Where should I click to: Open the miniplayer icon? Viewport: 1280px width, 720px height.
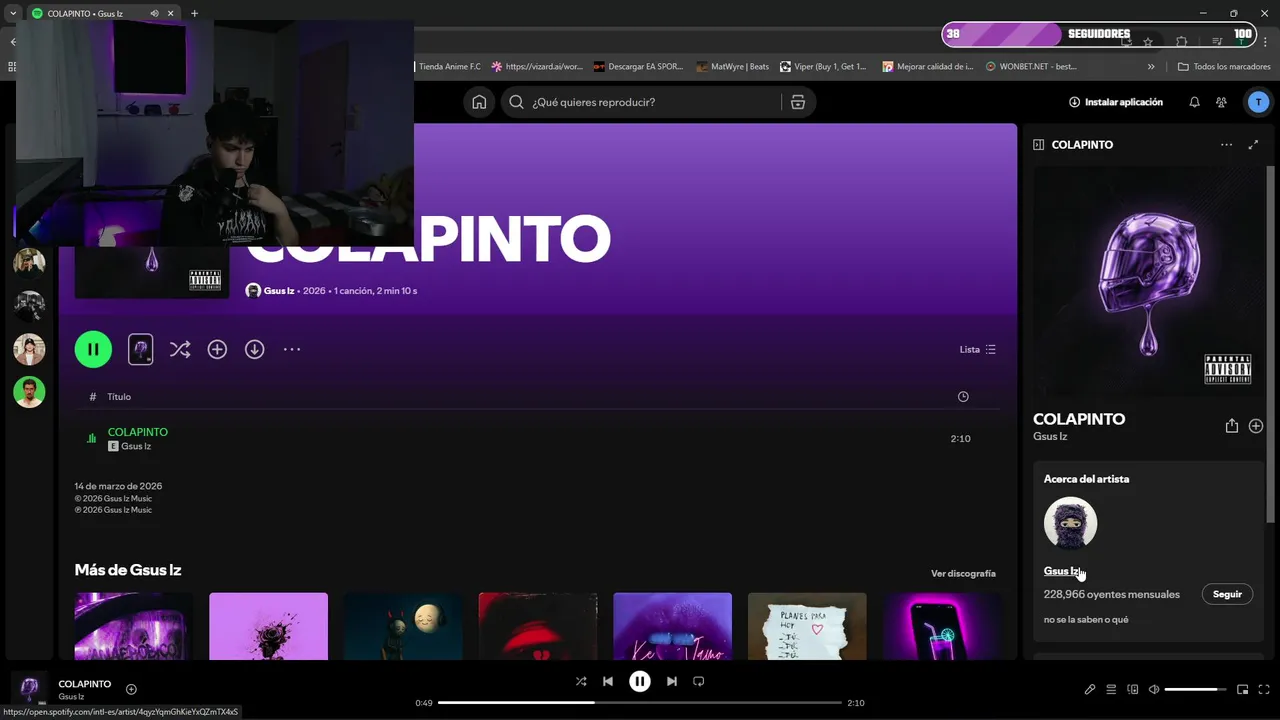point(1242,689)
